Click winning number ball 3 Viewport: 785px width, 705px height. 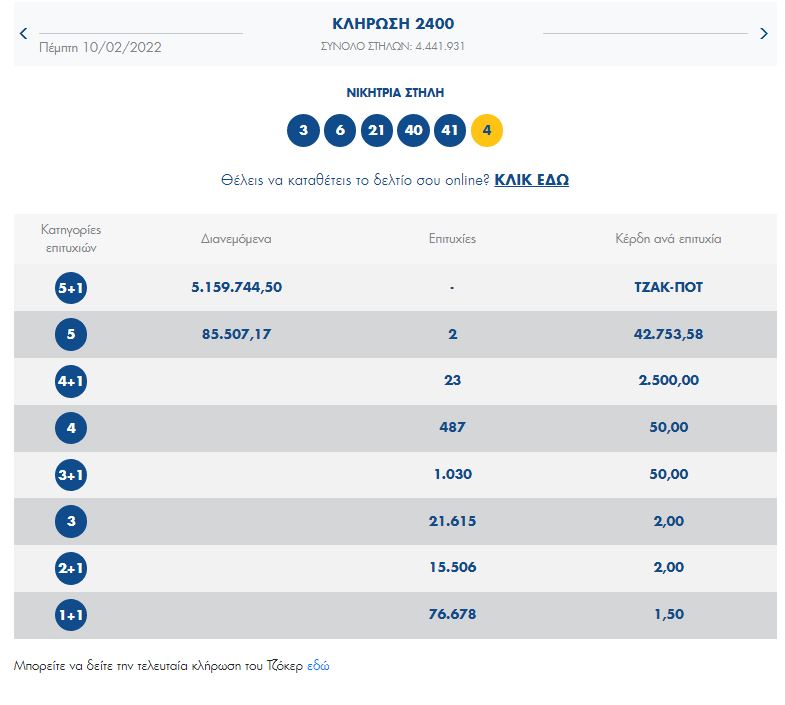pyautogui.click(x=303, y=131)
